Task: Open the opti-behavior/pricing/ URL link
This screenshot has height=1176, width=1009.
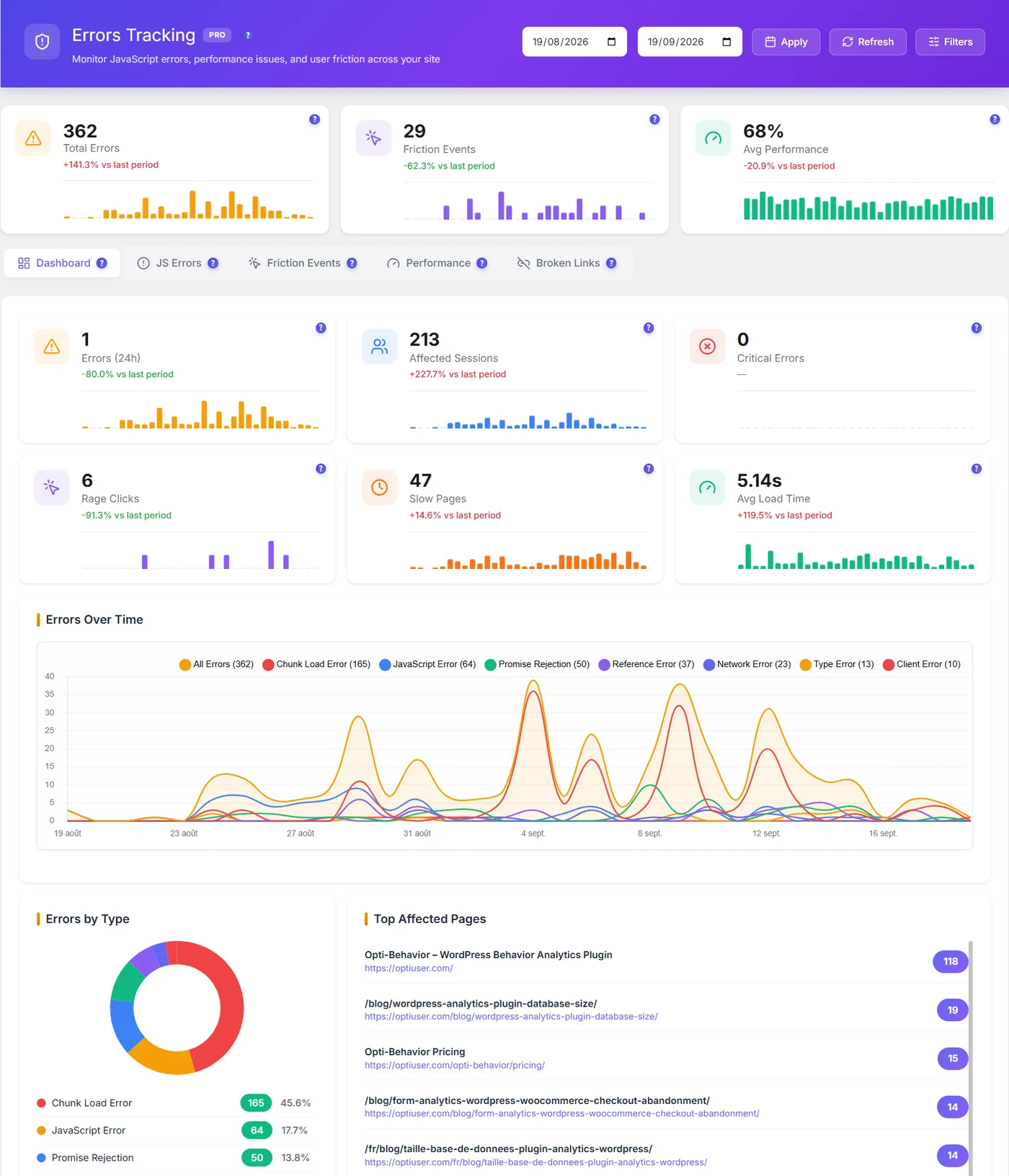Action: click(455, 1065)
